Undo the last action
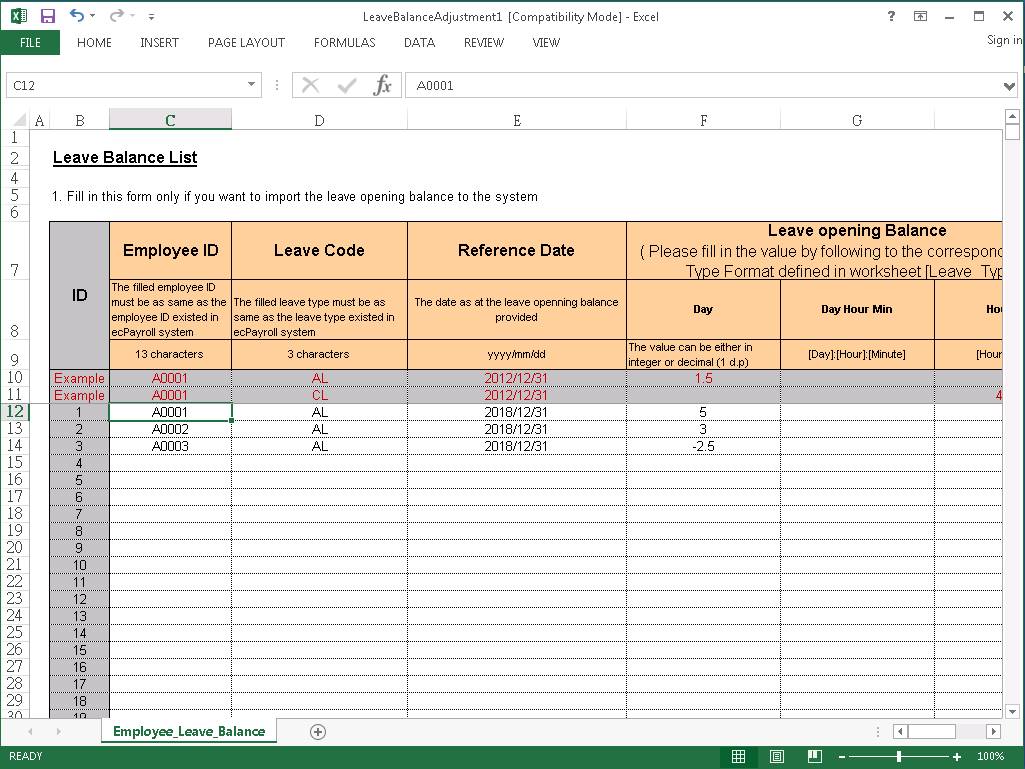This screenshot has height=769, width=1025. click(76, 15)
